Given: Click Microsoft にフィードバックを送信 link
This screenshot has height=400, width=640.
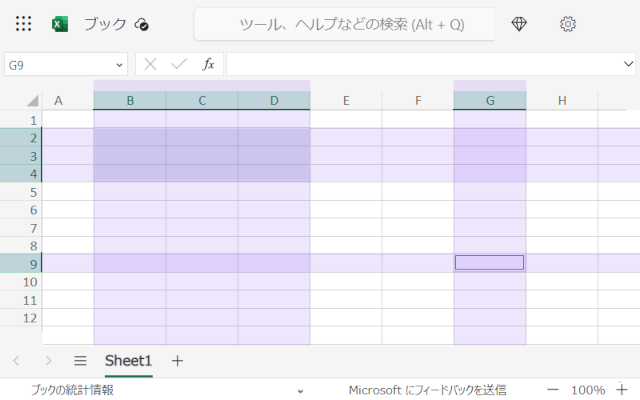Looking at the screenshot, I should (427, 390).
